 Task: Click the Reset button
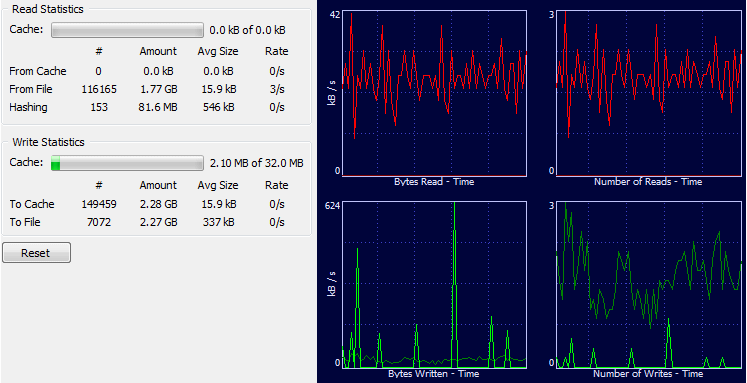[36, 253]
